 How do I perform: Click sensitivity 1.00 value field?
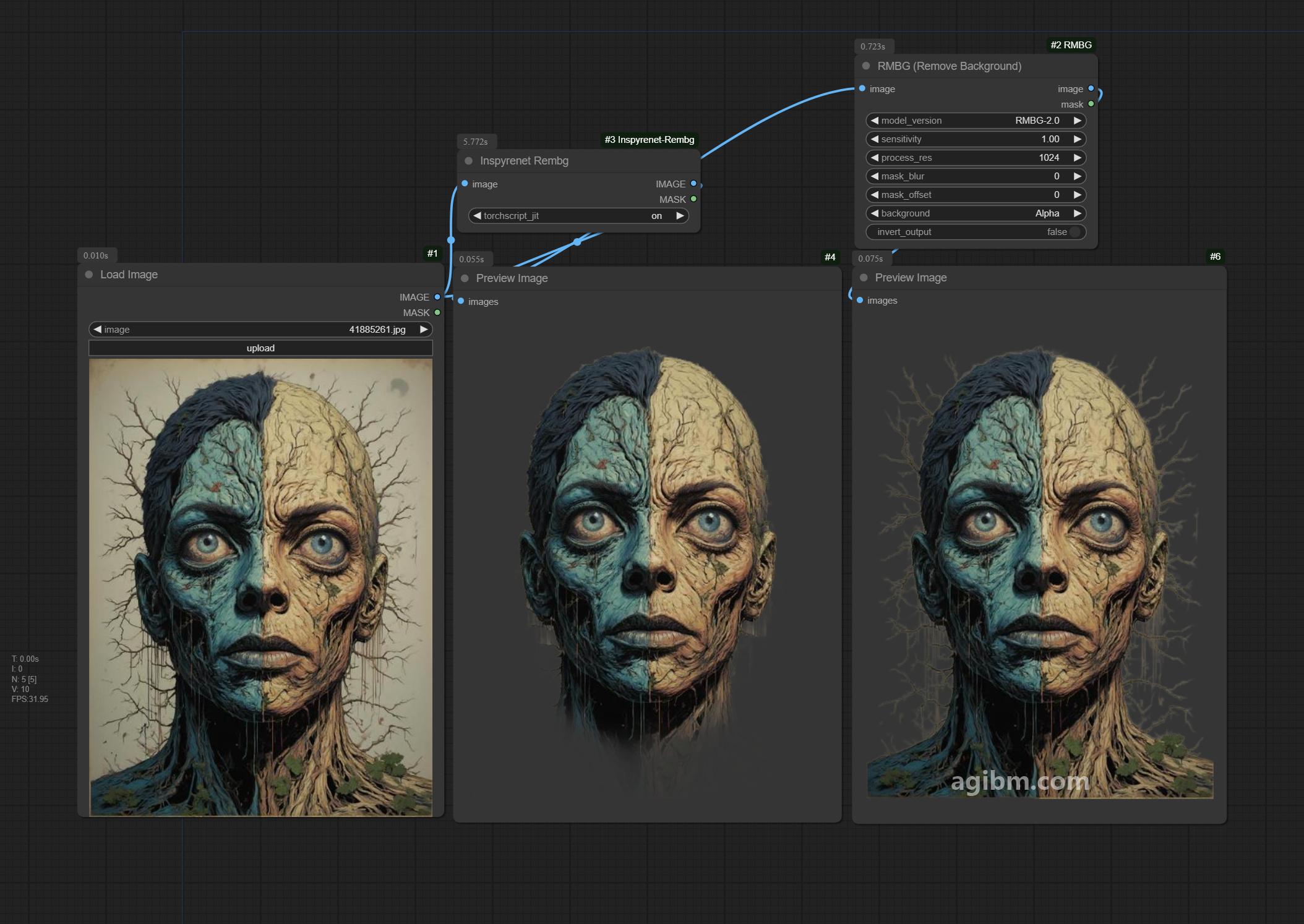coord(976,139)
